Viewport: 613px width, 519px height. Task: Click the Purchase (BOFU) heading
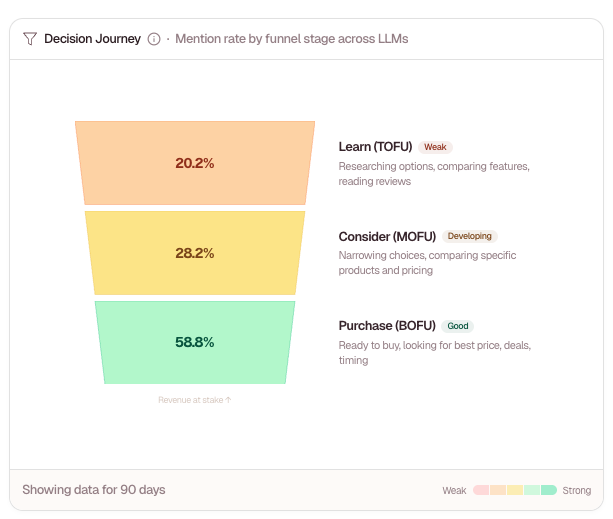pyautogui.click(x=387, y=326)
